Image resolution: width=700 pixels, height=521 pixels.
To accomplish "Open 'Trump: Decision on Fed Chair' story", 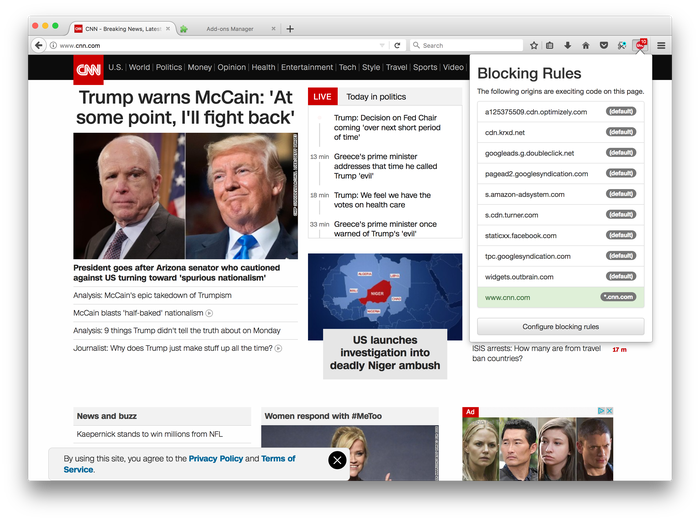I will 387,127.
